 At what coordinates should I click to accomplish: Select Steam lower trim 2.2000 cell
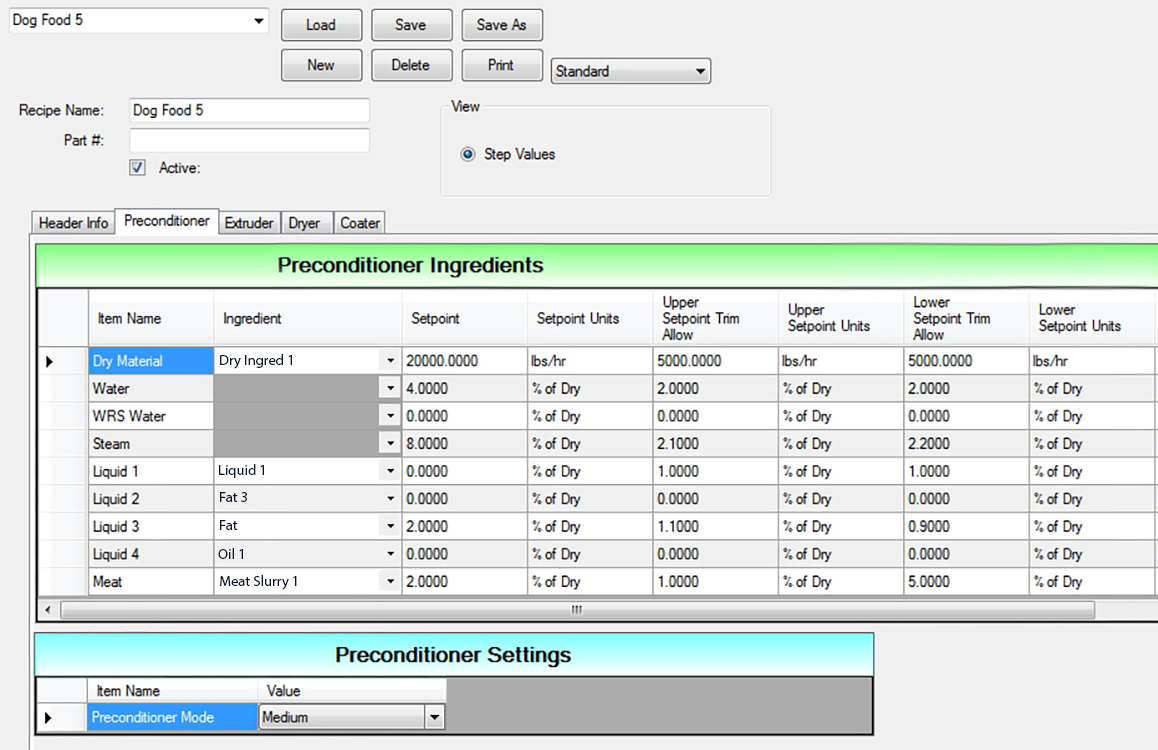[x=966, y=444]
